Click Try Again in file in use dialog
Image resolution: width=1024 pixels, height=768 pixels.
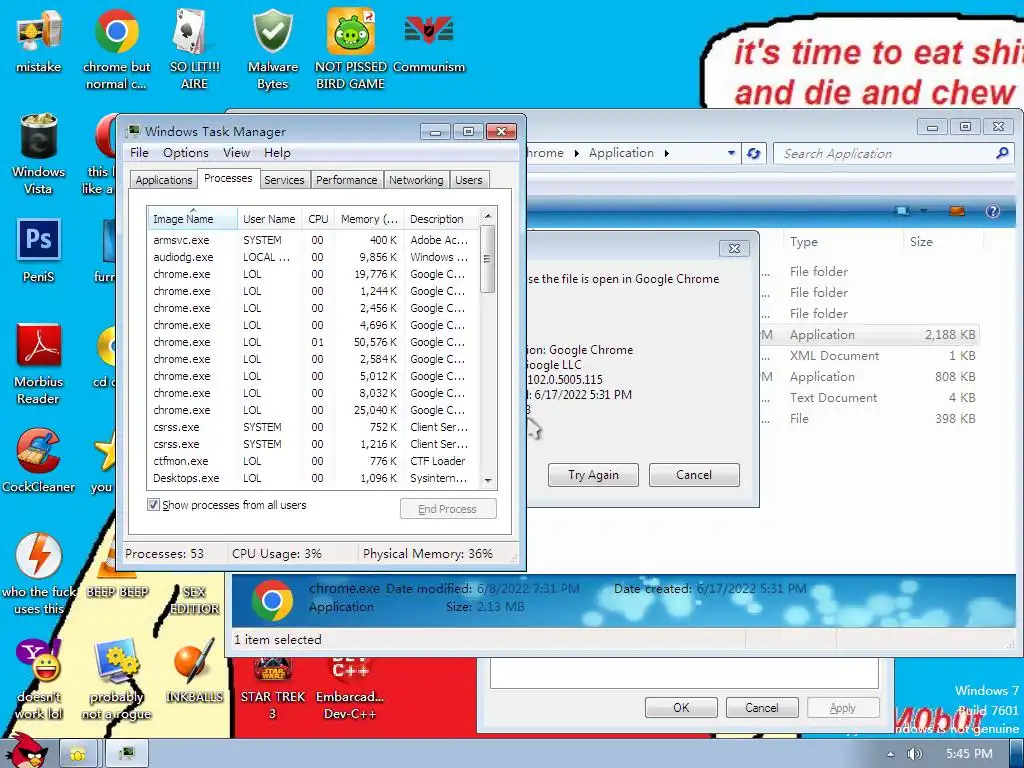[593, 475]
